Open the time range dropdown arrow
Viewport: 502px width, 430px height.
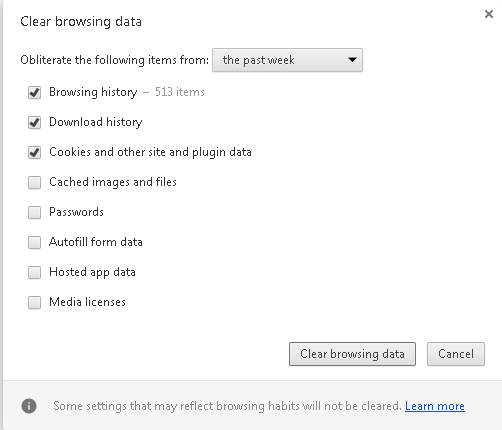point(352,60)
